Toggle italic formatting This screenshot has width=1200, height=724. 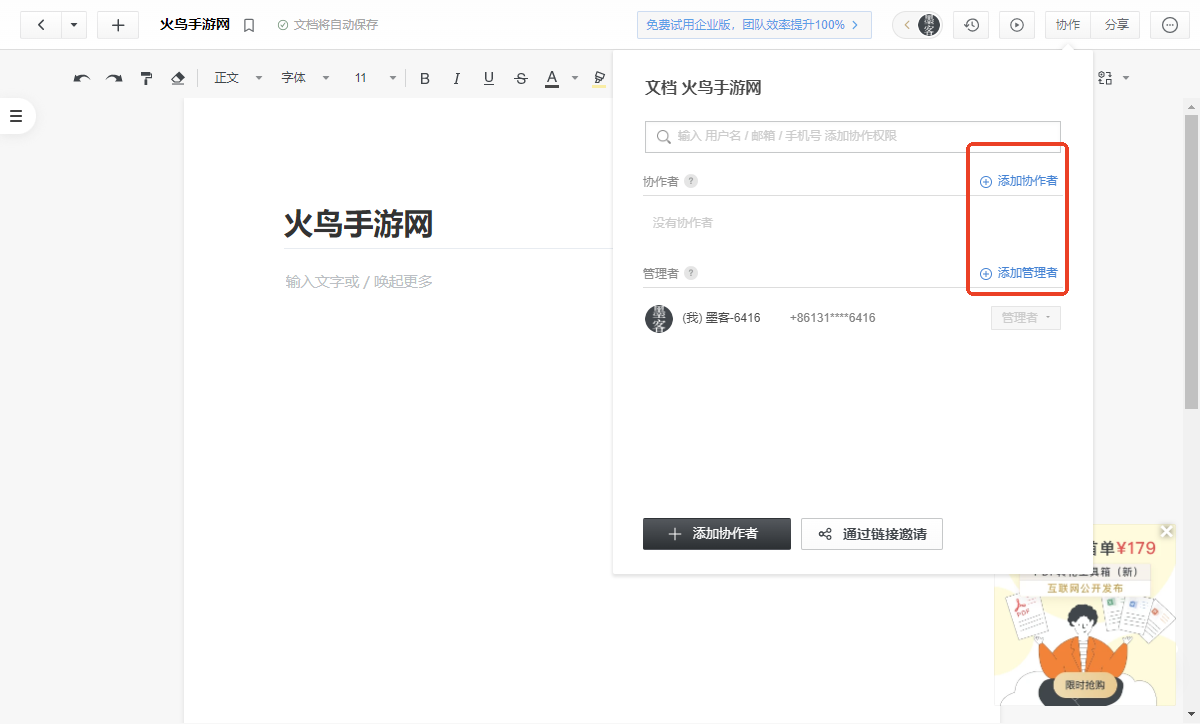(x=457, y=78)
